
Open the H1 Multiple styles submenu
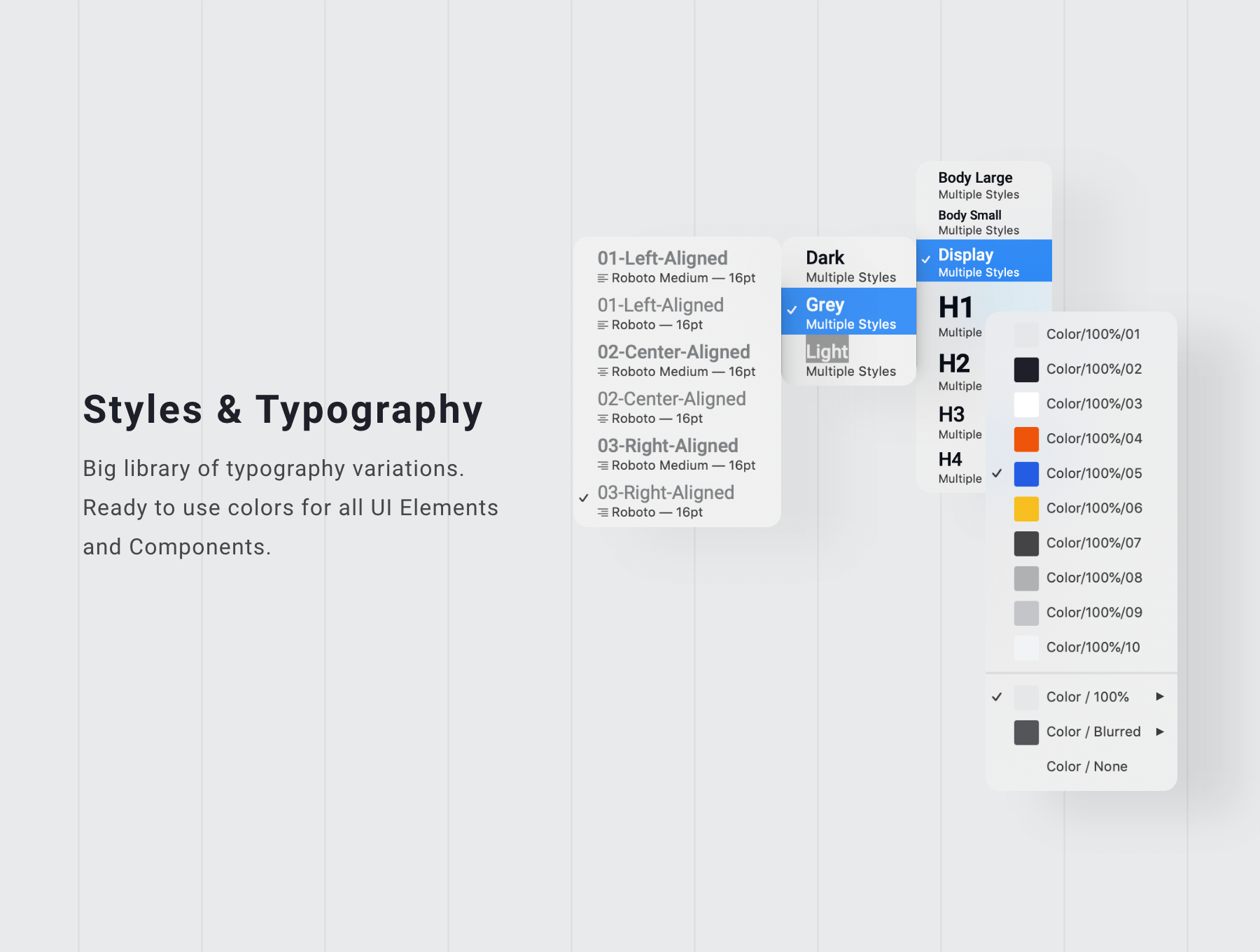[960, 316]
